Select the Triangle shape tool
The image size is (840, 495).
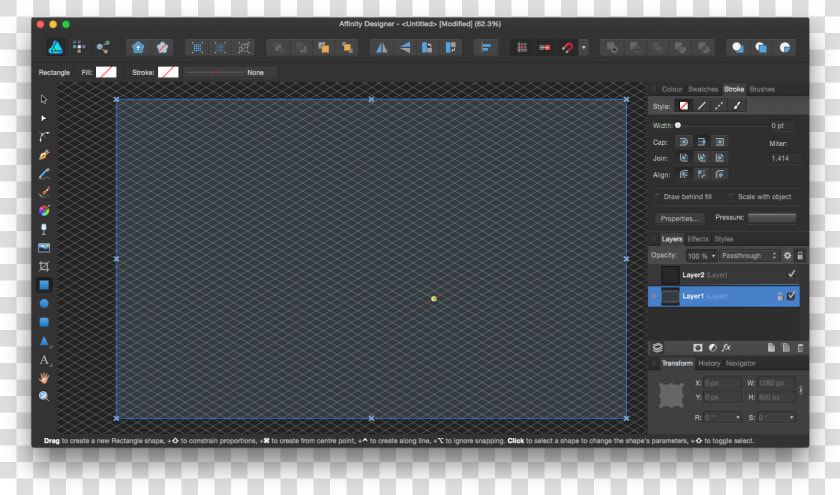[44, 341]
